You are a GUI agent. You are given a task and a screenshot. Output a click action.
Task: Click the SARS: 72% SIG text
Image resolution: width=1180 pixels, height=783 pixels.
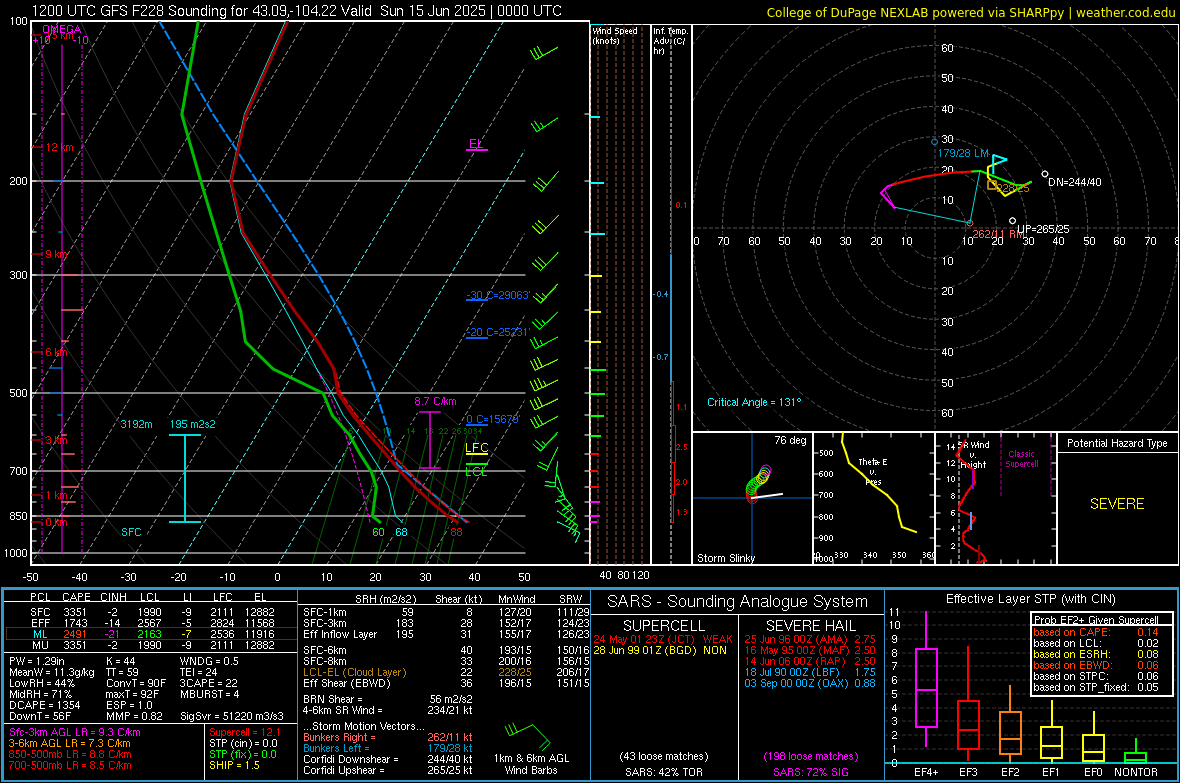810,772
